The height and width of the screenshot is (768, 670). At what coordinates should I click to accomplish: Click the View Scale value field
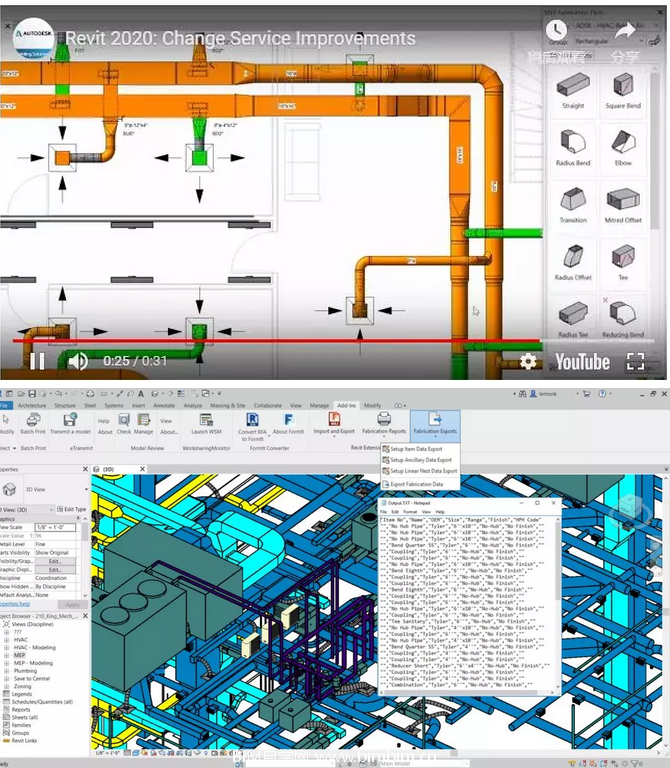[x=55, y=527]
